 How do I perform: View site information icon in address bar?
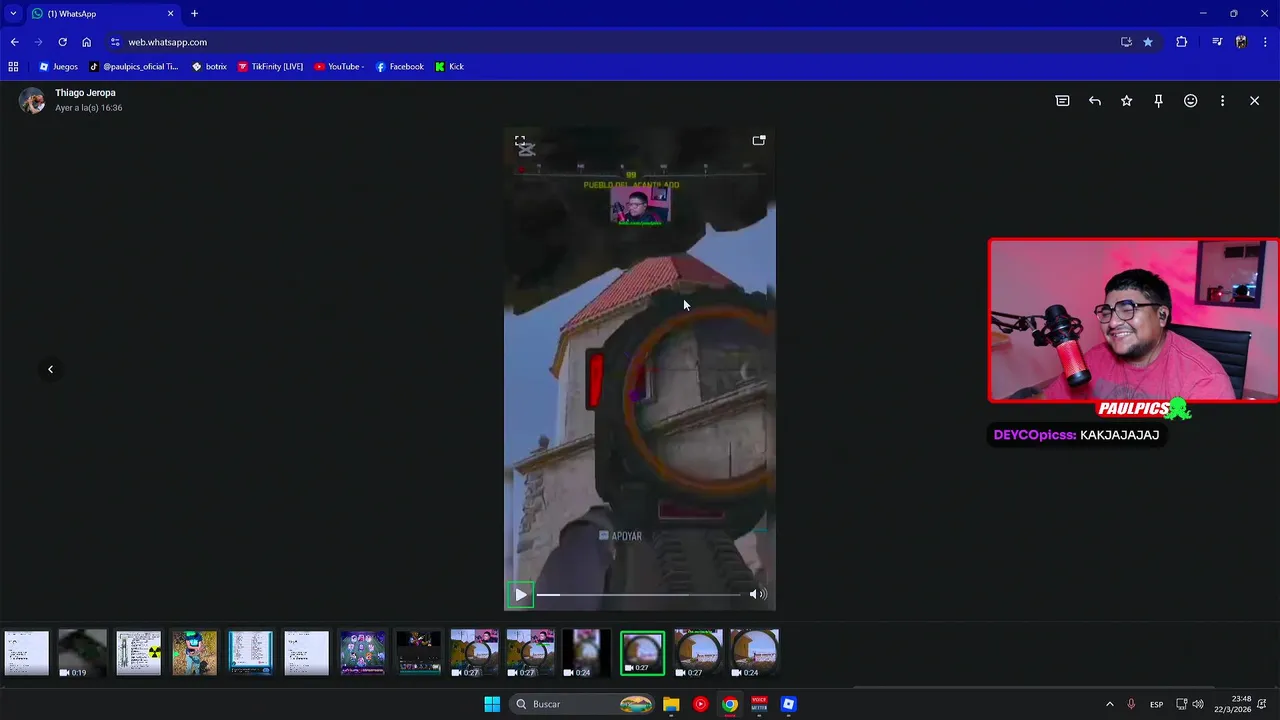pyautogui.click(x=115, y=42)
